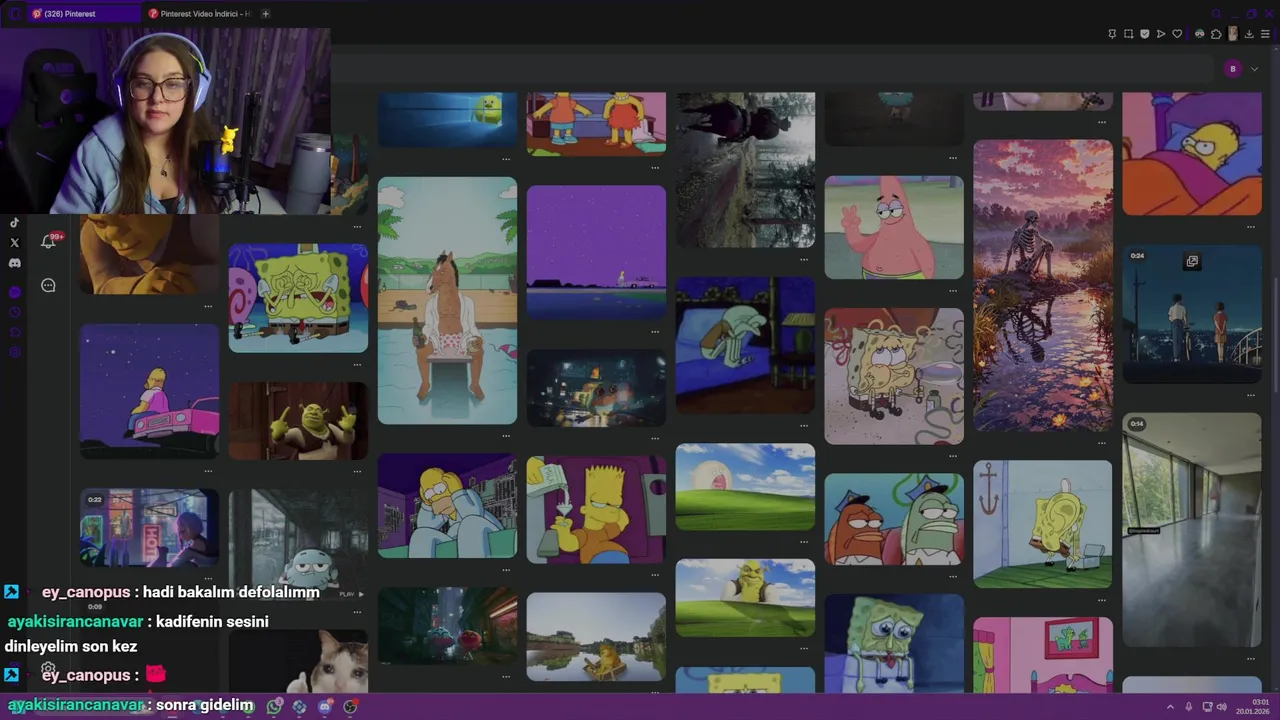Open the extensions puzzle-piece icon
This screenshot has width=1280, height=720.
click(1216, 34)
